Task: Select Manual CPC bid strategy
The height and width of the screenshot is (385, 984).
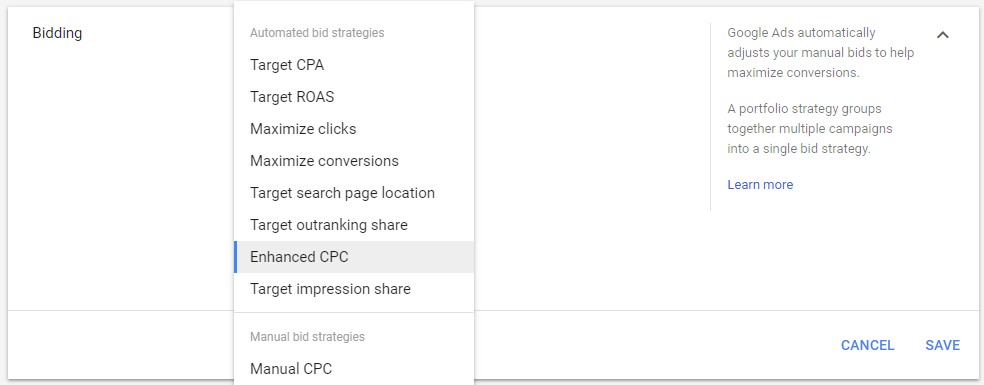Action: point(354,369)
